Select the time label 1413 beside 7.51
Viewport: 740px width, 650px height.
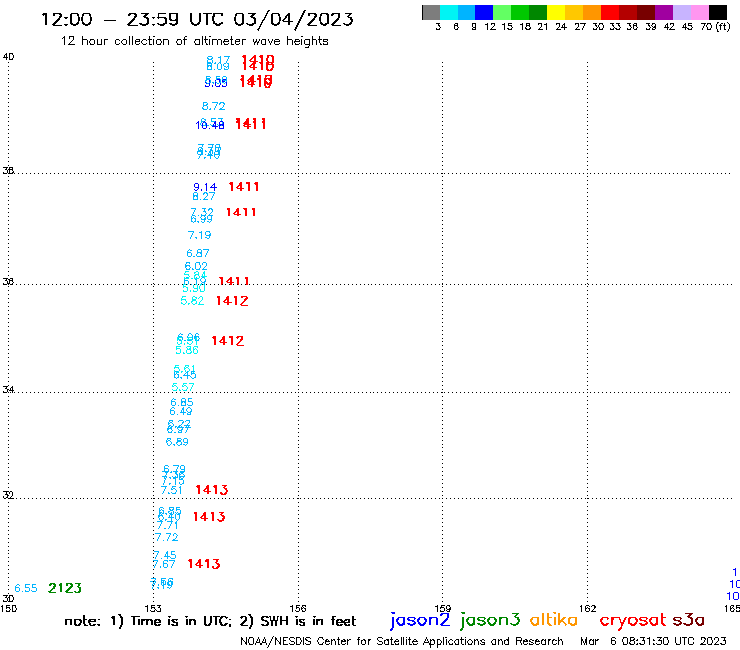(211, 490)
